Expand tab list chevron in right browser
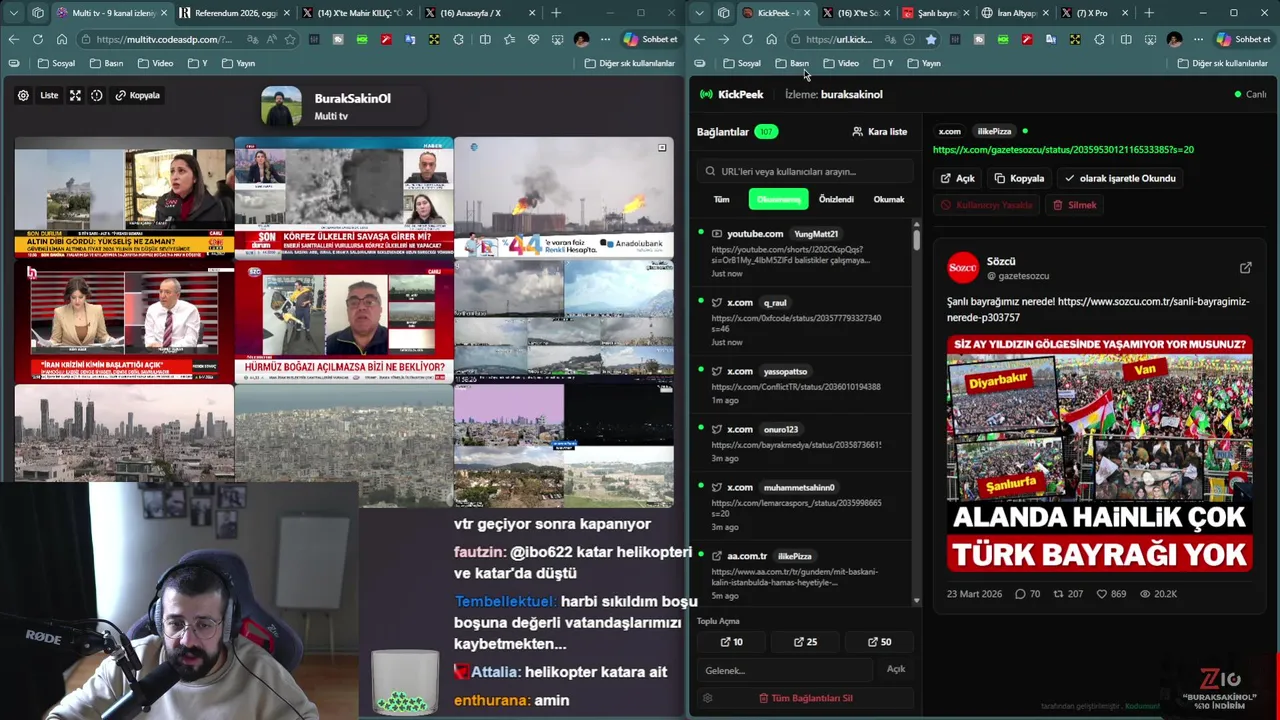 tap(700, 13)
